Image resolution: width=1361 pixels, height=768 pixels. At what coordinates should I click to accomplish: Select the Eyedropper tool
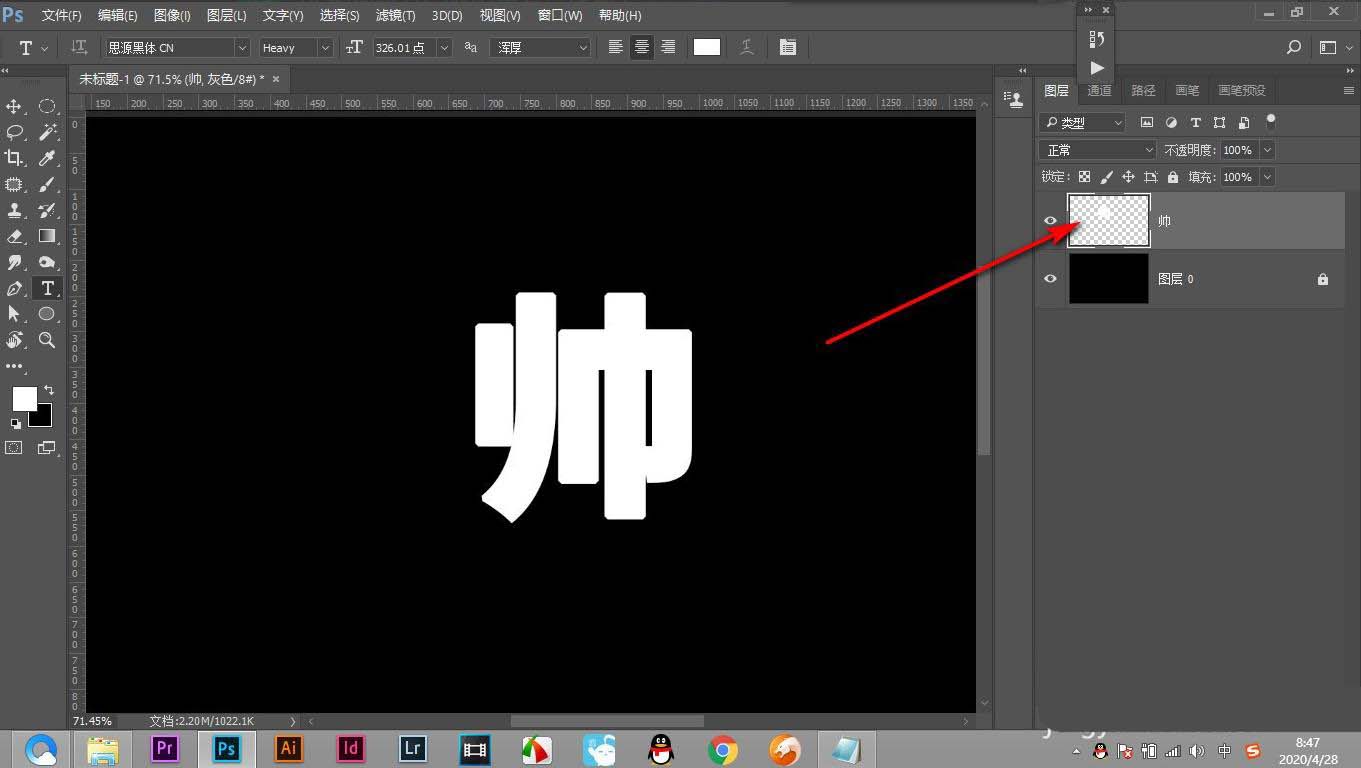[x=47, y=158]
